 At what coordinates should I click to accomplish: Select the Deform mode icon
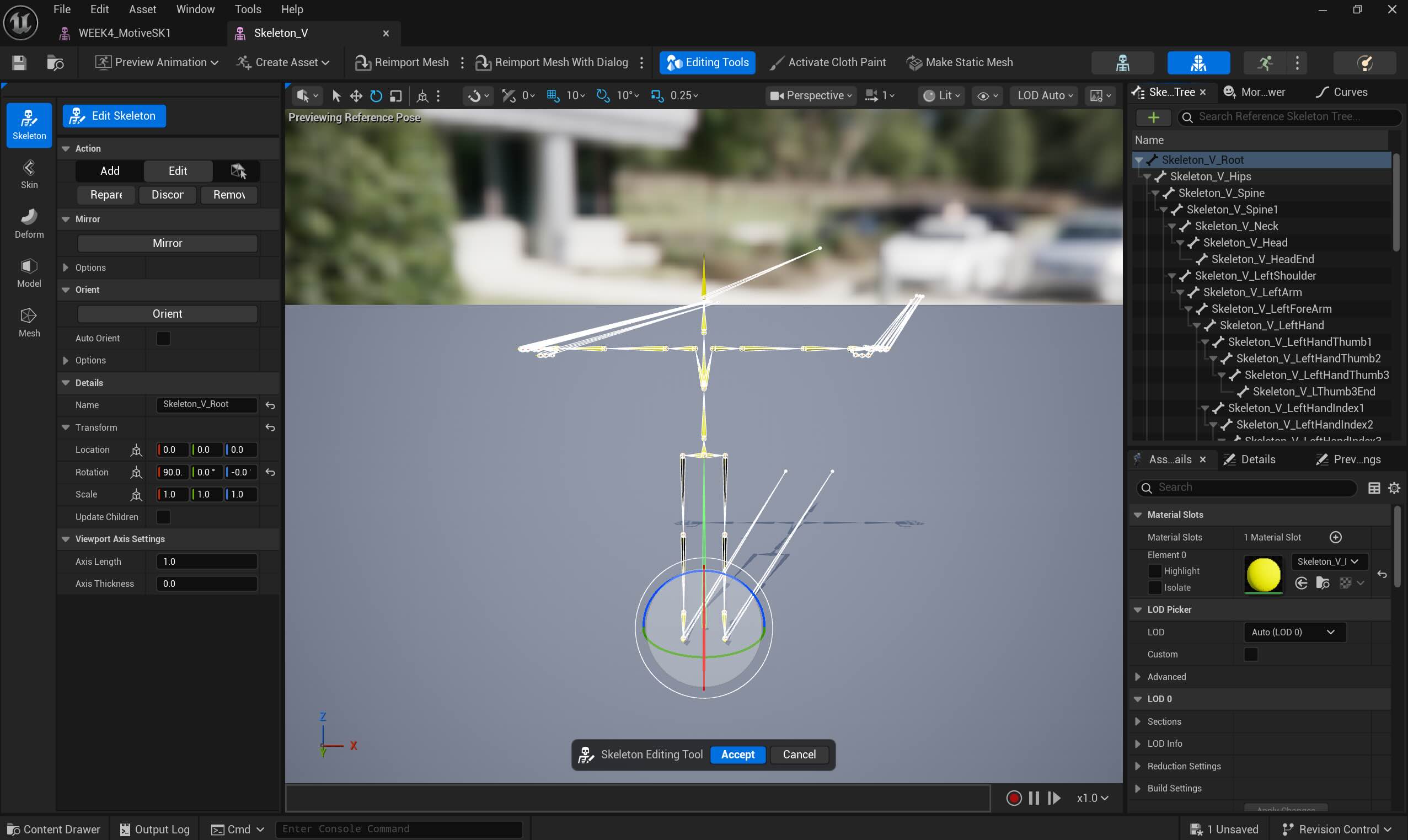click(x=29, y=223)
